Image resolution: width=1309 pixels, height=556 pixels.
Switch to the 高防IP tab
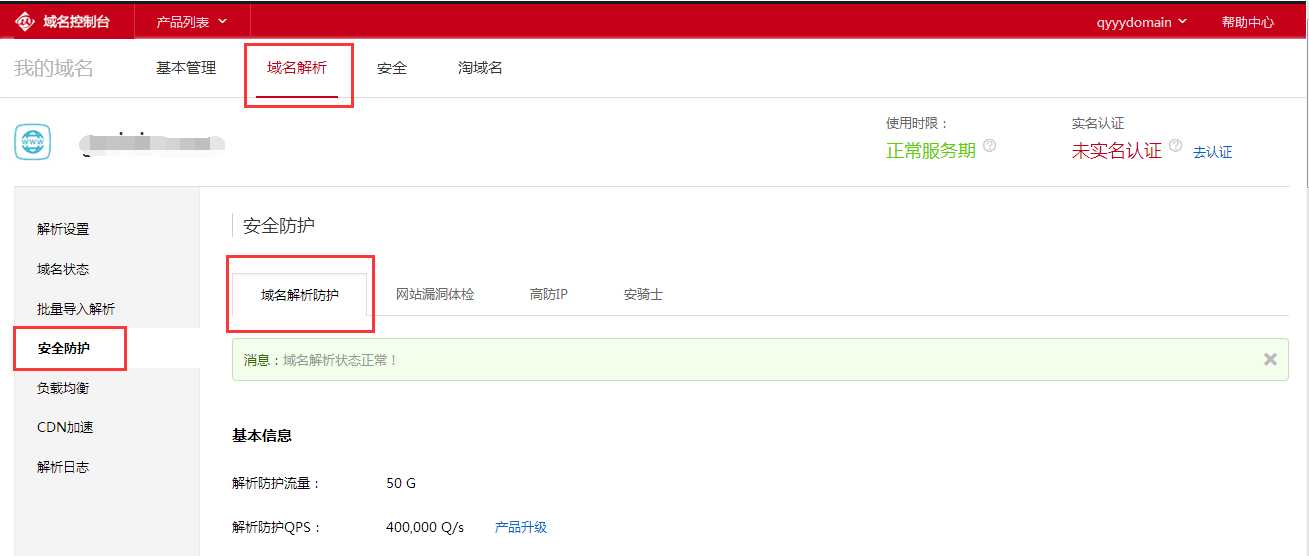point(549,295)
